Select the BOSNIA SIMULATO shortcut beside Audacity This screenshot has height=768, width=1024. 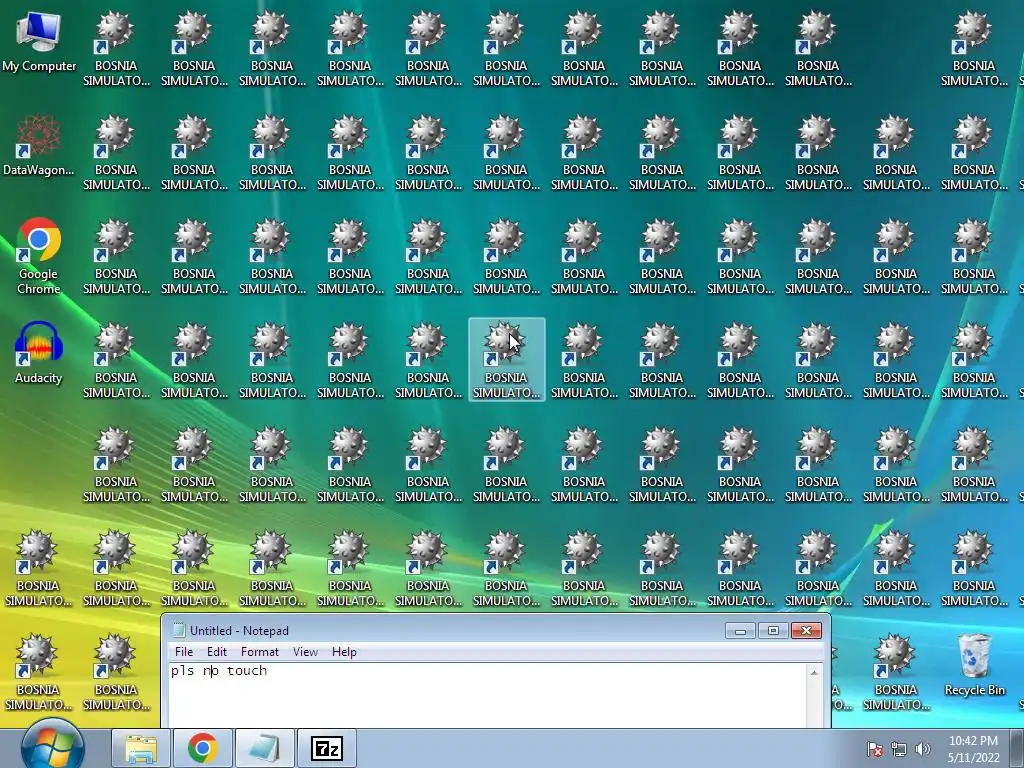[x=116, y=360]
